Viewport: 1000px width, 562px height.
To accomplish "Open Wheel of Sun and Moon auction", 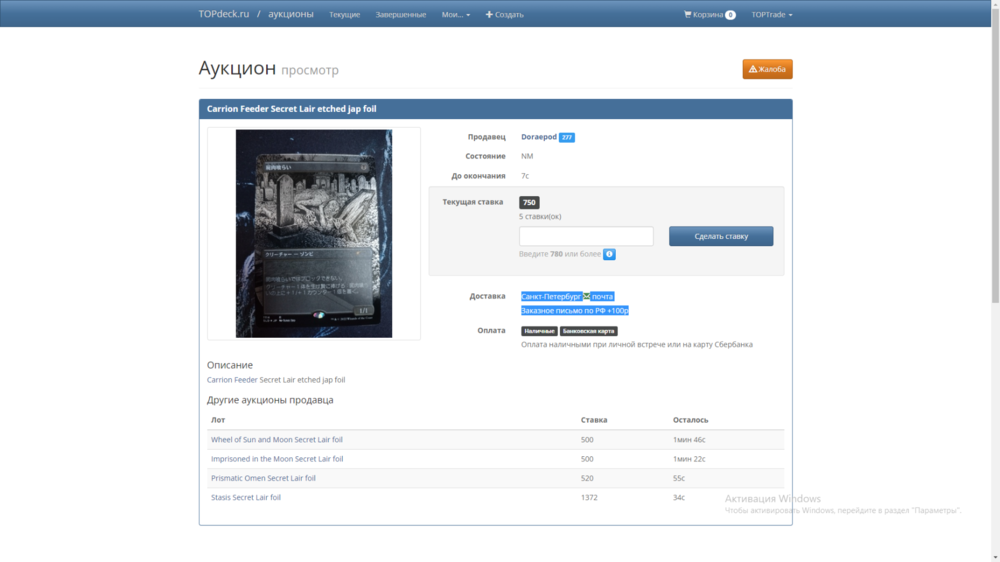I will (x=277, y=440).
